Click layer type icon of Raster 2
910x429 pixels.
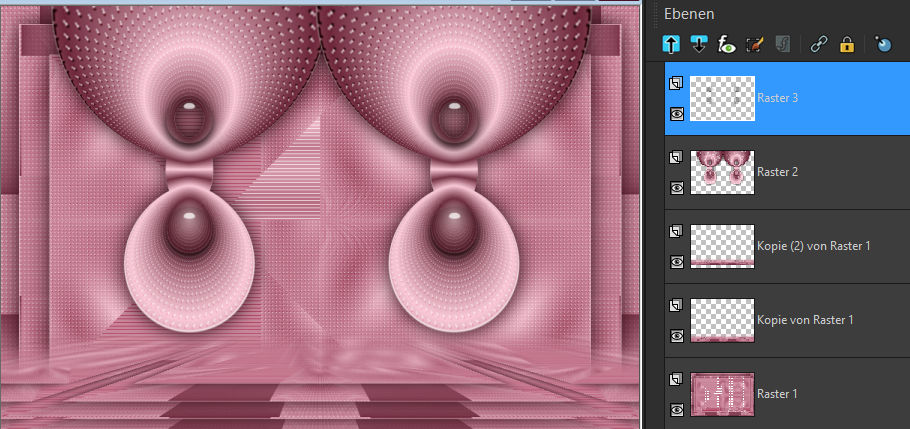677,157
